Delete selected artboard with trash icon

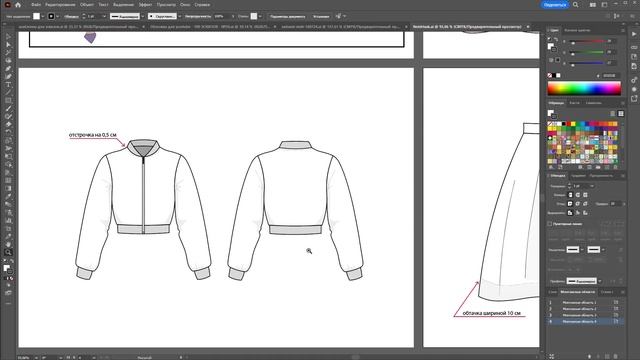point(616,356)
